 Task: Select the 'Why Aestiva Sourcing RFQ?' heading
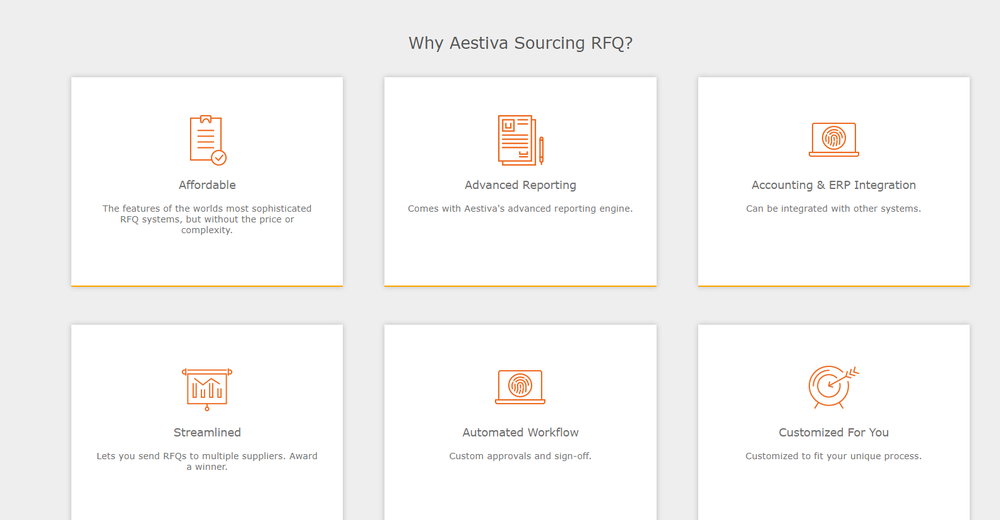pos(520,43)
